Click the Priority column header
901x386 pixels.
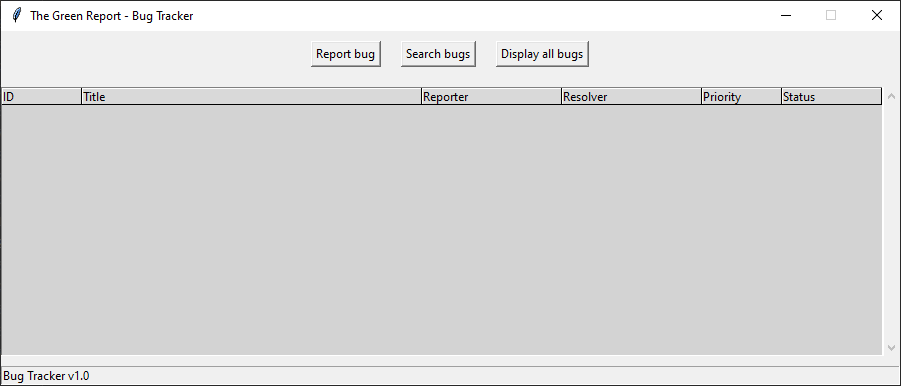tap(741, 96)
